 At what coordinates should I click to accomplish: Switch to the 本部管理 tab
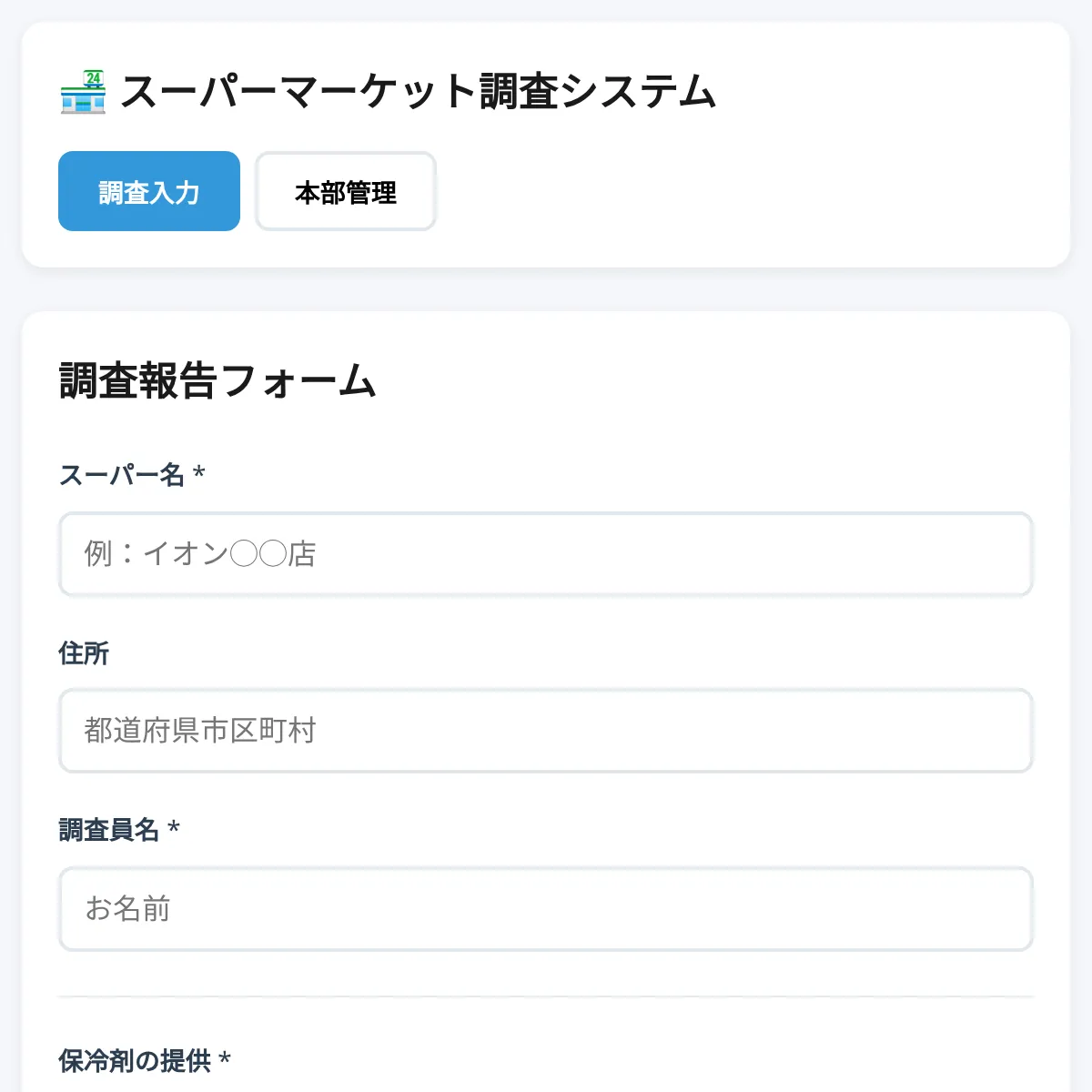click(x=345, y=191)
